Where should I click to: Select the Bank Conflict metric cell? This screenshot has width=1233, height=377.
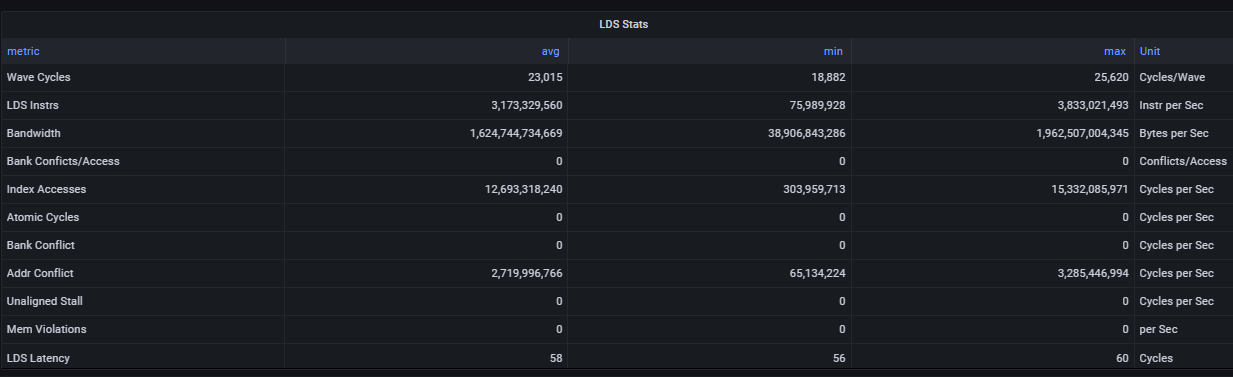[x=143, y=245]
